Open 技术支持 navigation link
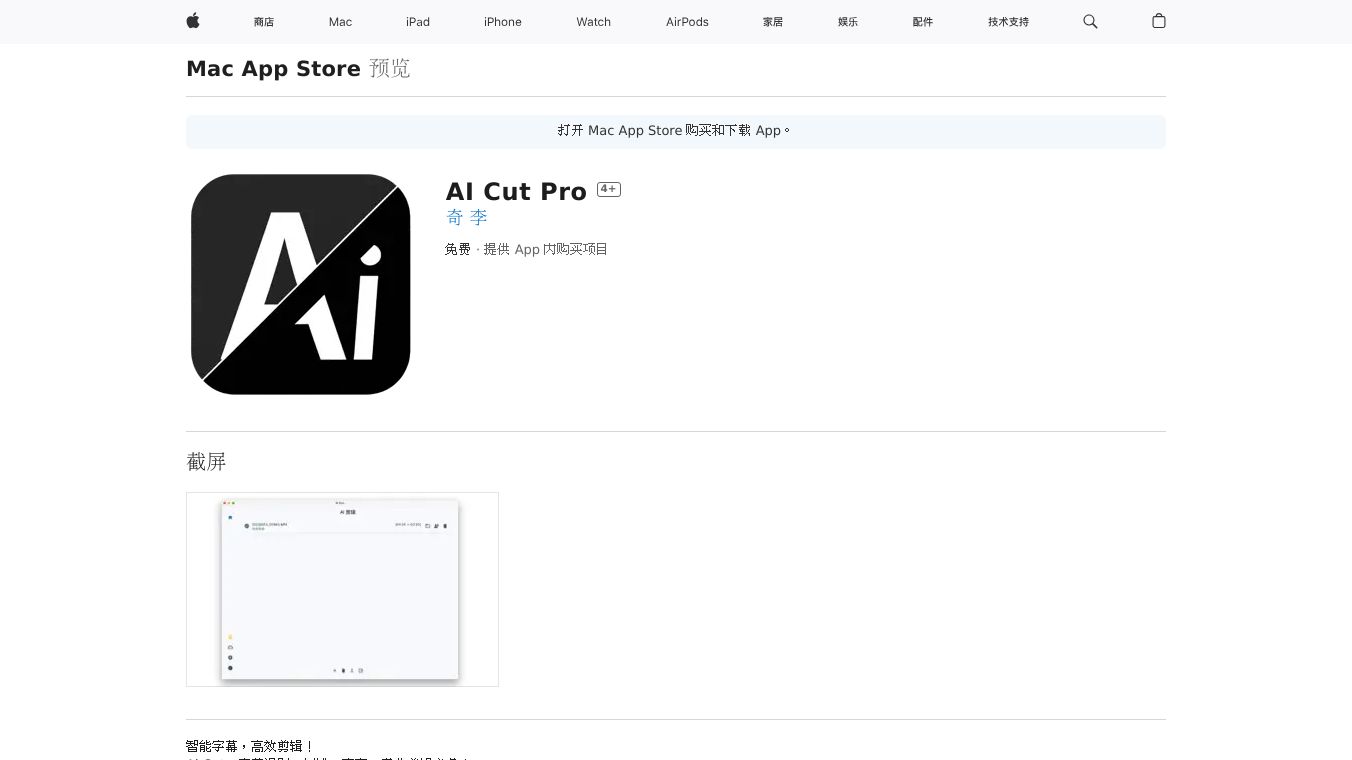 [x=1008, y=22]
